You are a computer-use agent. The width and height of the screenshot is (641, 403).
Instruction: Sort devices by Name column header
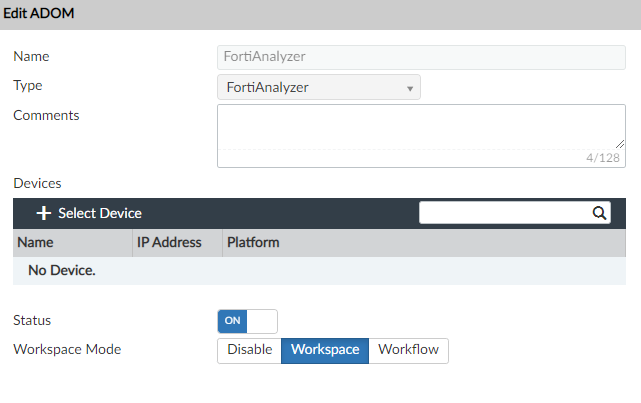36,242
